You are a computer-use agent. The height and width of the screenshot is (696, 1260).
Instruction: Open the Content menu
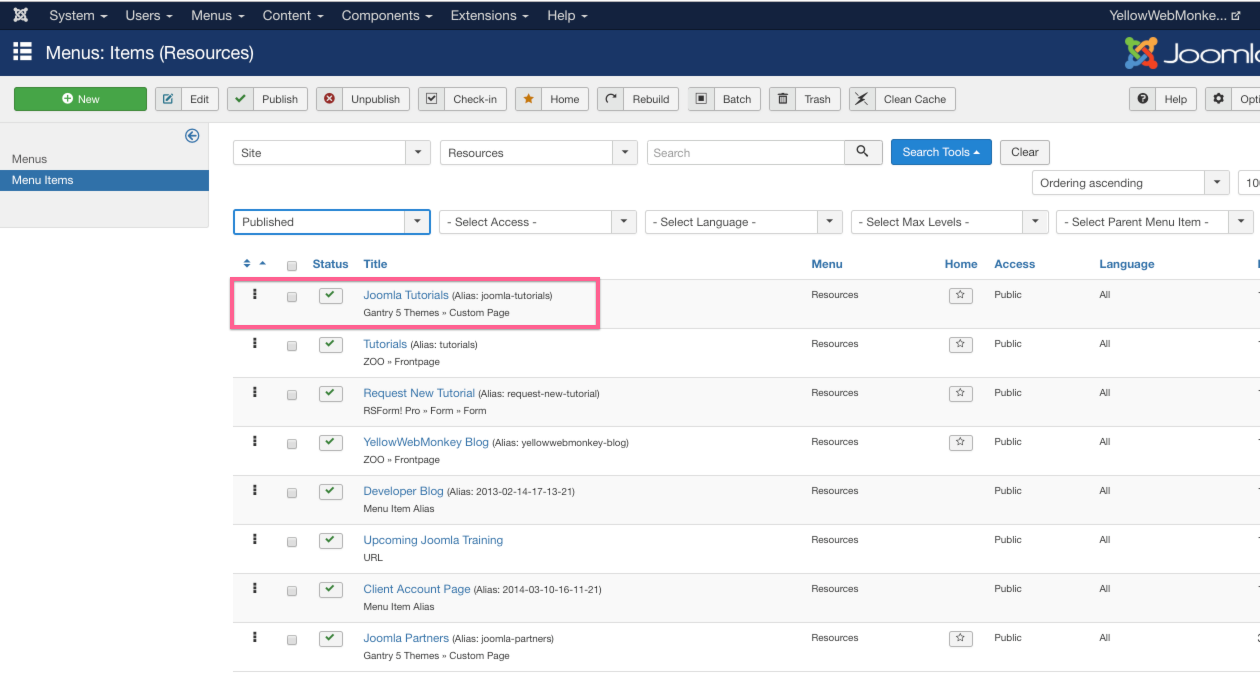293,15
